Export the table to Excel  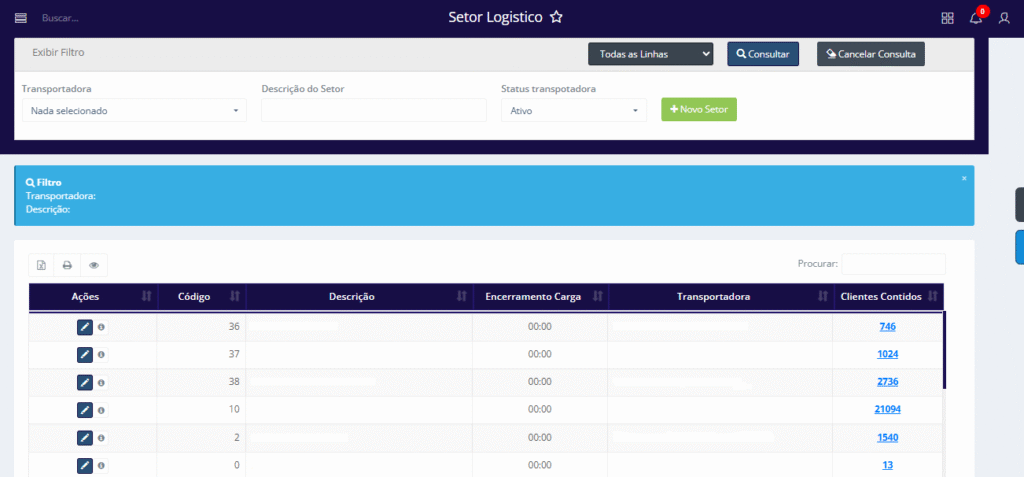(41, 265)
